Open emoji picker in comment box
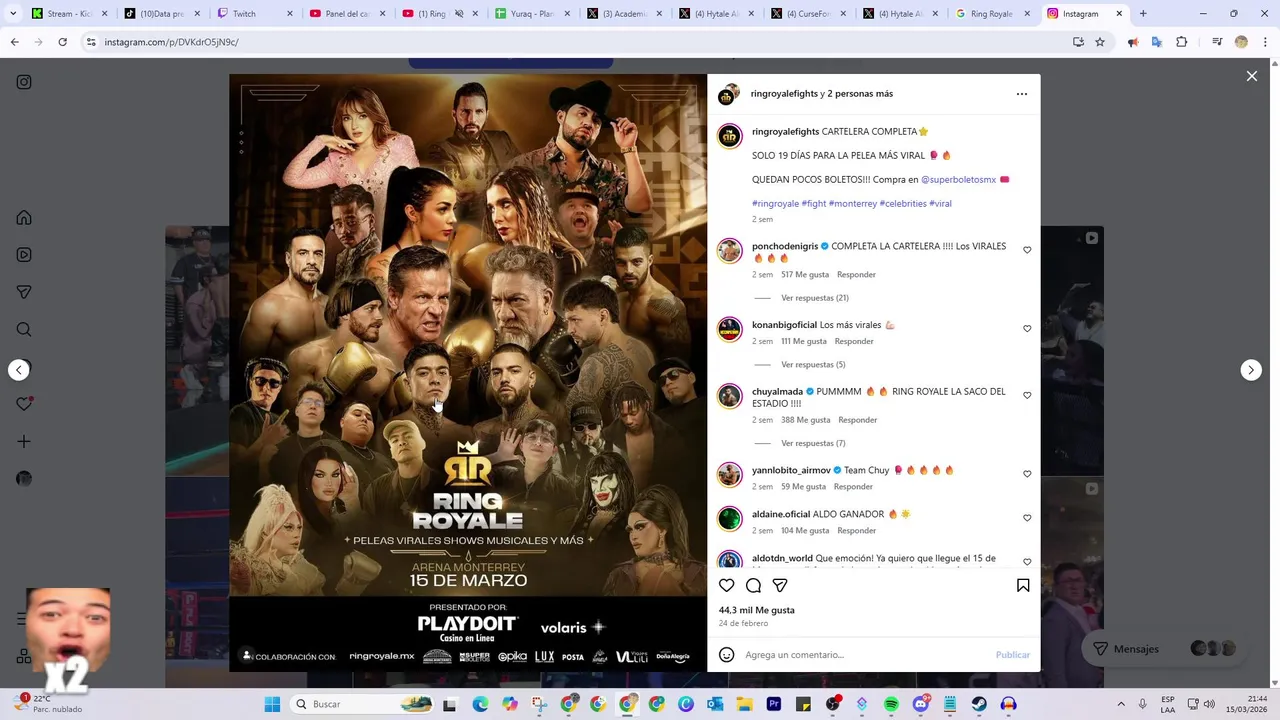Image resolution: width=1280 pixels, height=720 pixels. tap(727, 655)
